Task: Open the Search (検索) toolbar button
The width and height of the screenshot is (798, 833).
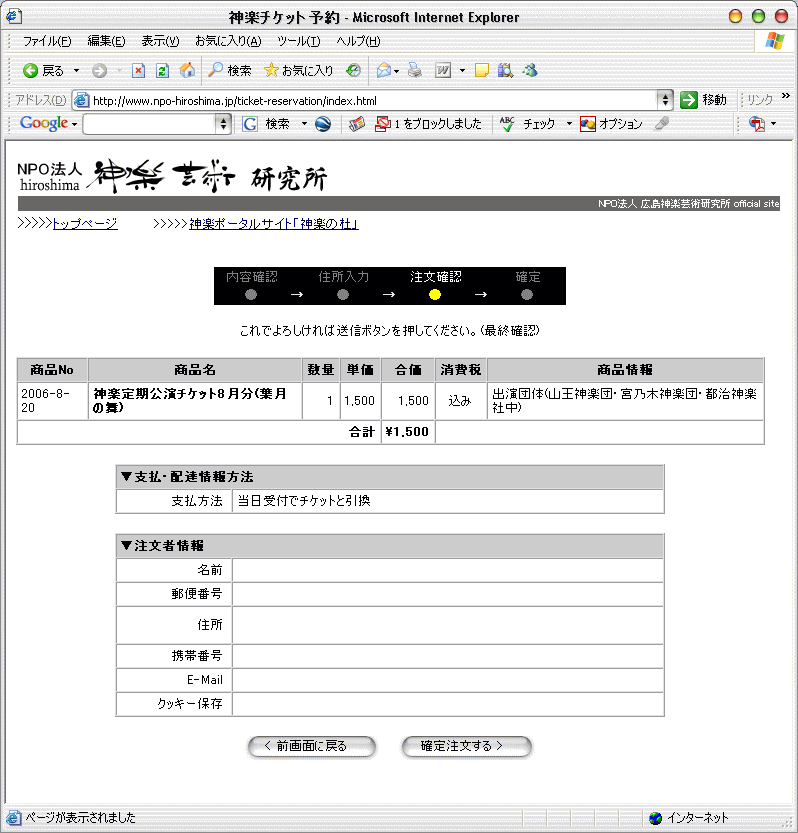Action: tap(230, 70)
